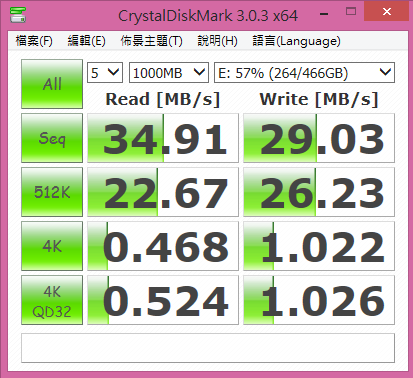The height and width of the screenshot is (378, 413).
Task: Click the Seq write result 29.03
Action: click(319, 138)
